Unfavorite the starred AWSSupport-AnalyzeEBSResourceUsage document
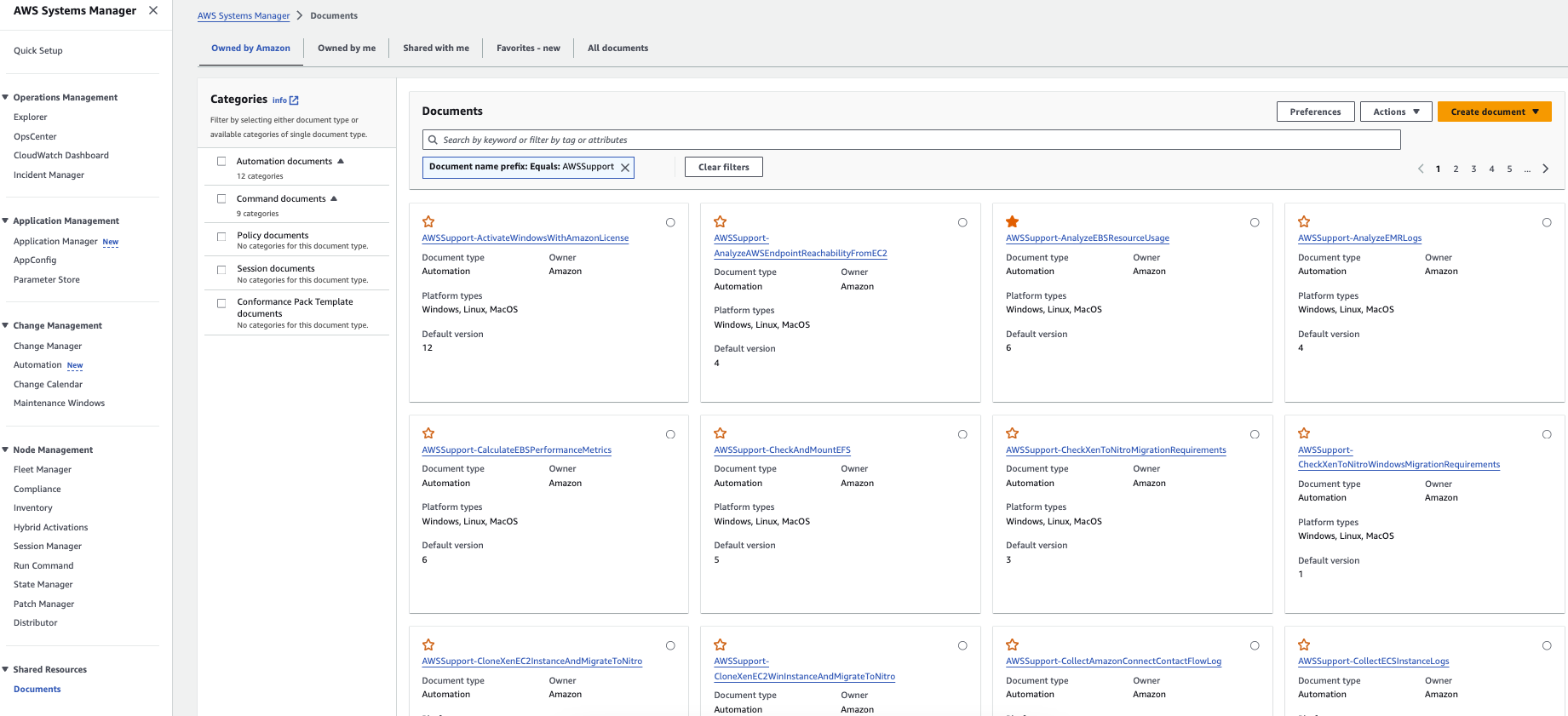This screenshot has height=716, width=1568. coord(1013,222)
